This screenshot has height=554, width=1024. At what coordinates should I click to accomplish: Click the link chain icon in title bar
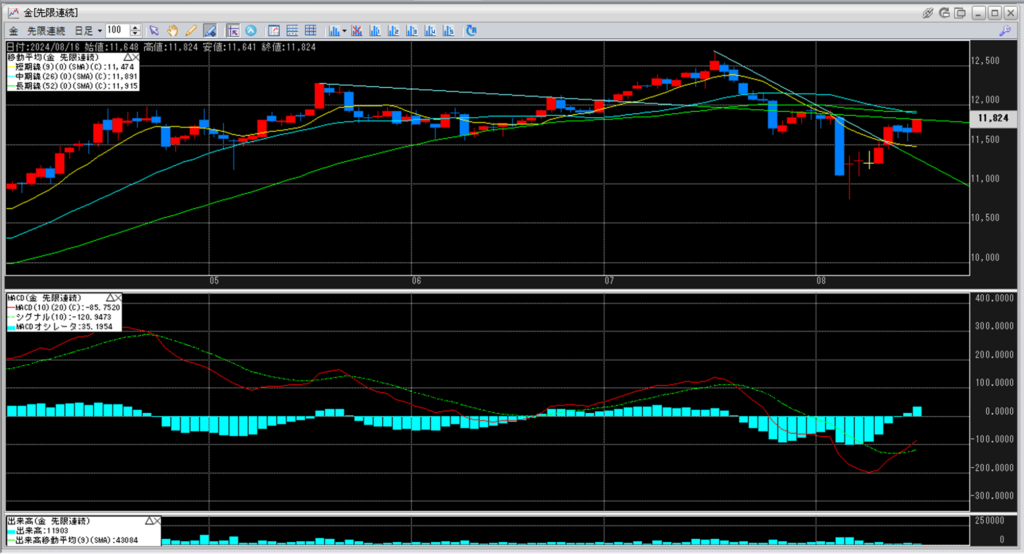pos(928,12)
